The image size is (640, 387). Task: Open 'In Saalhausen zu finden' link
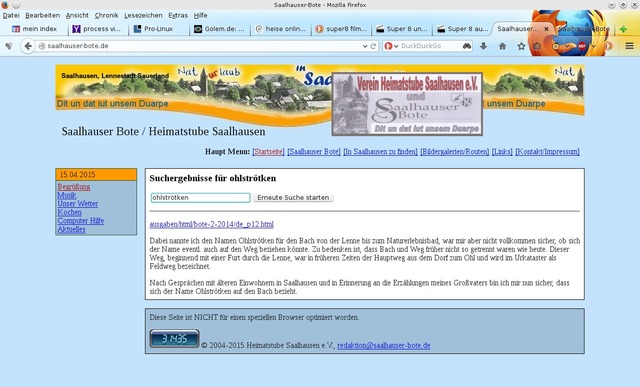380,151
